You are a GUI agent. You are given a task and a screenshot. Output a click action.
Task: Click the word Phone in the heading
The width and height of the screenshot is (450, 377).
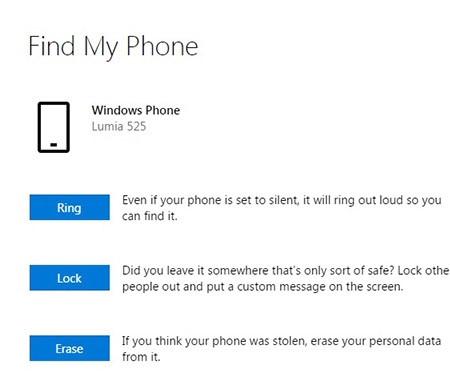tap(162, 46)
